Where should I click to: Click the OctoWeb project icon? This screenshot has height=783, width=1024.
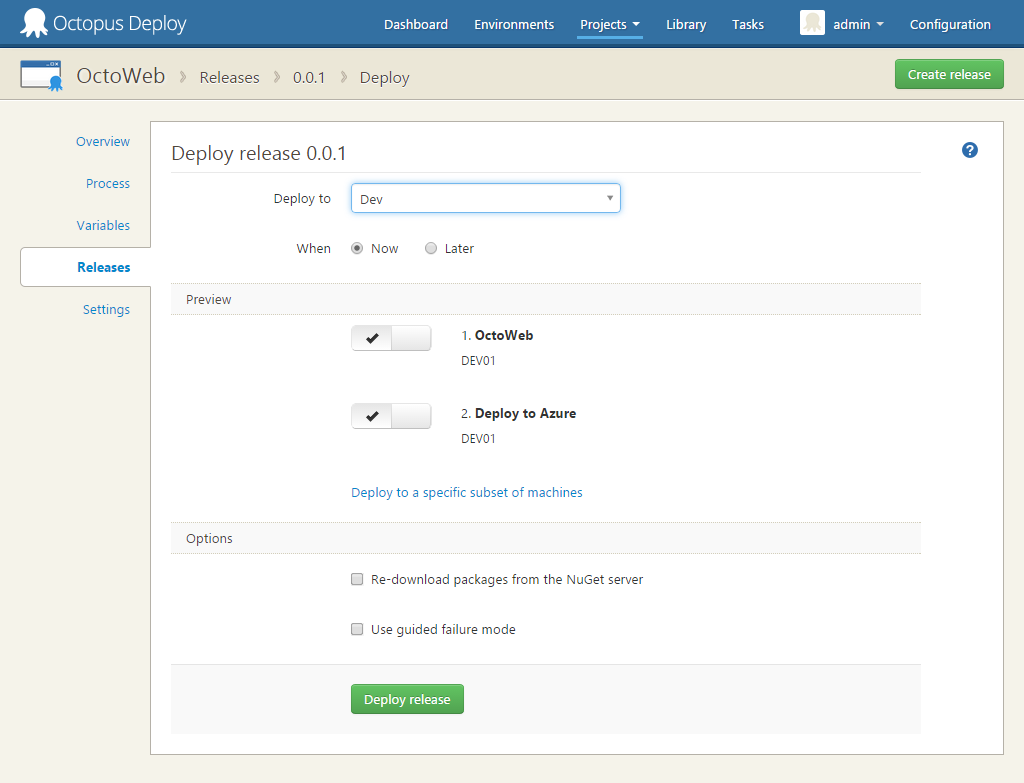tap(40, 73)
